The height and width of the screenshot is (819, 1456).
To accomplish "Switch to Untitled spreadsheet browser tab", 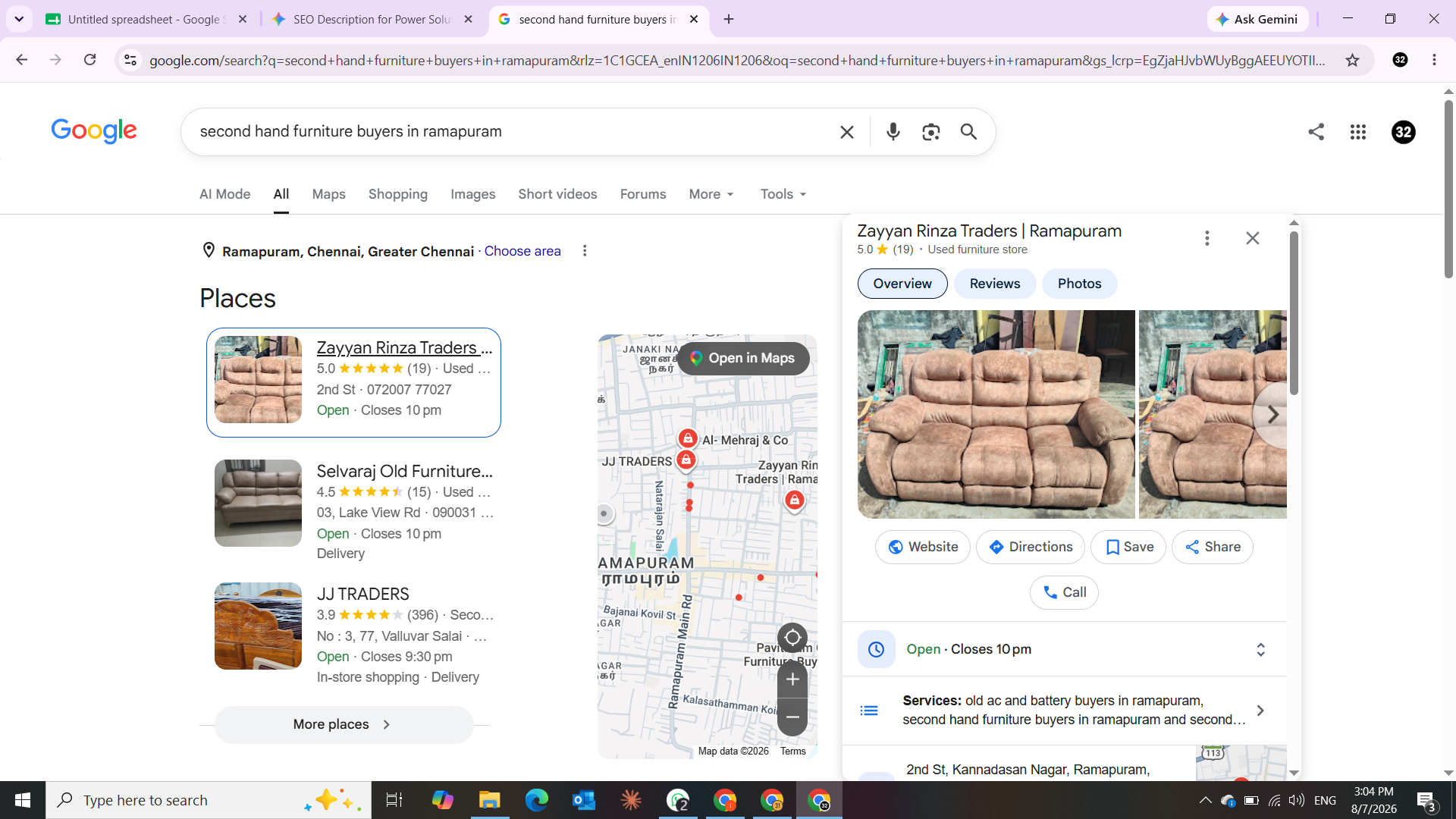I will 147,19.
